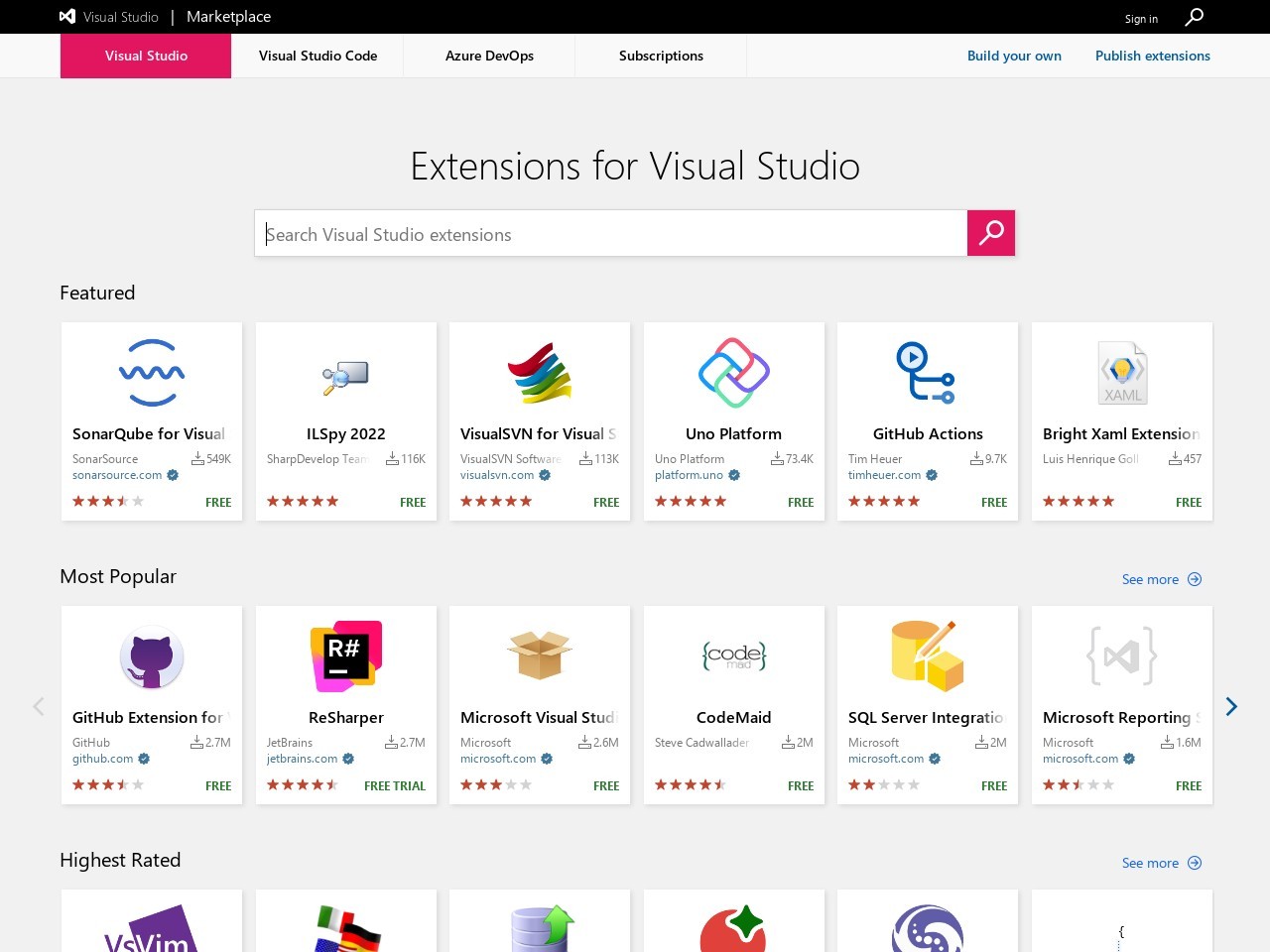Open the database with green arrow icon
Image resolution: width=1270 pixels, height=952 pixels.
click(x=542, y=929)
